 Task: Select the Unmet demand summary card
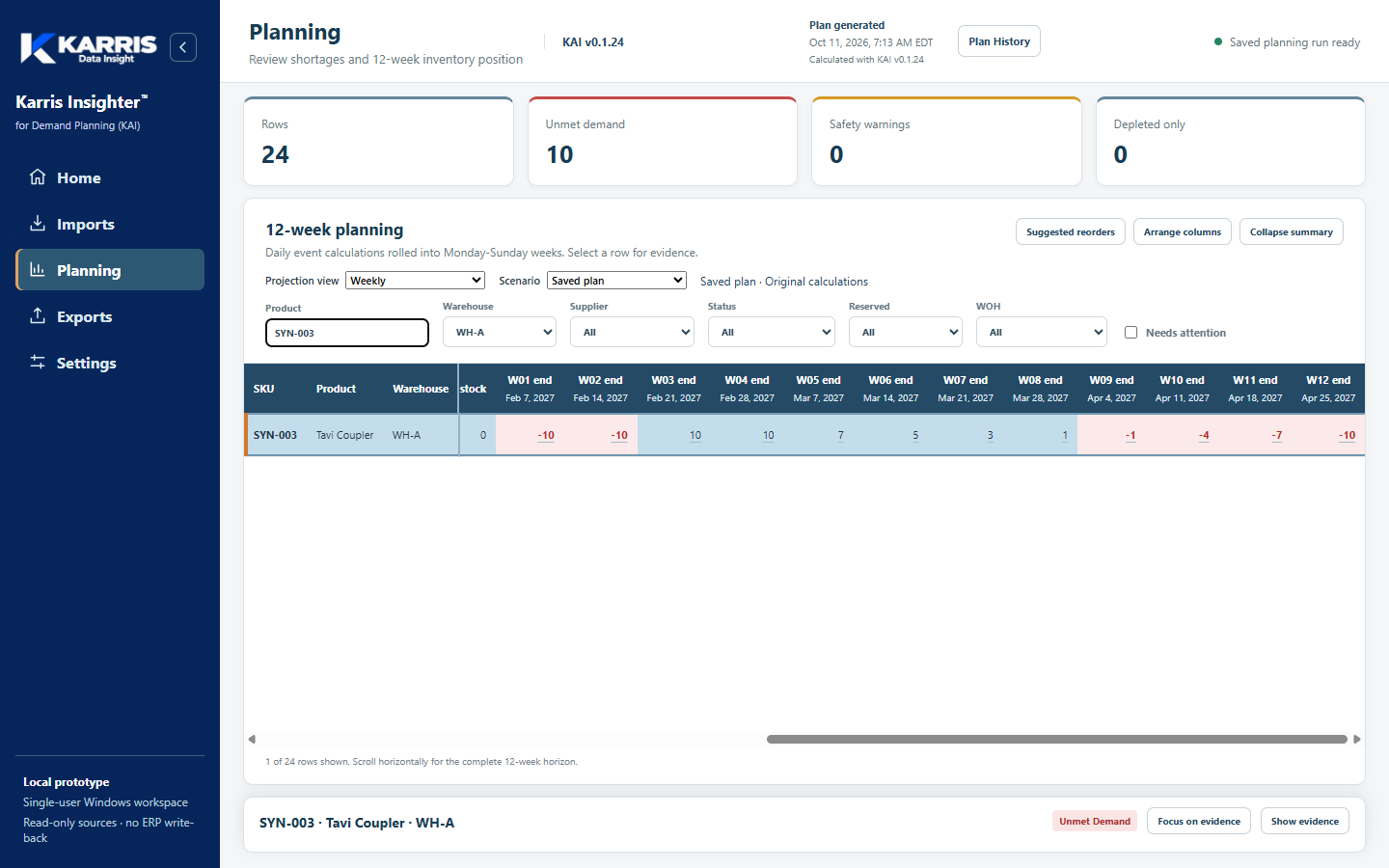coord(663,141)
